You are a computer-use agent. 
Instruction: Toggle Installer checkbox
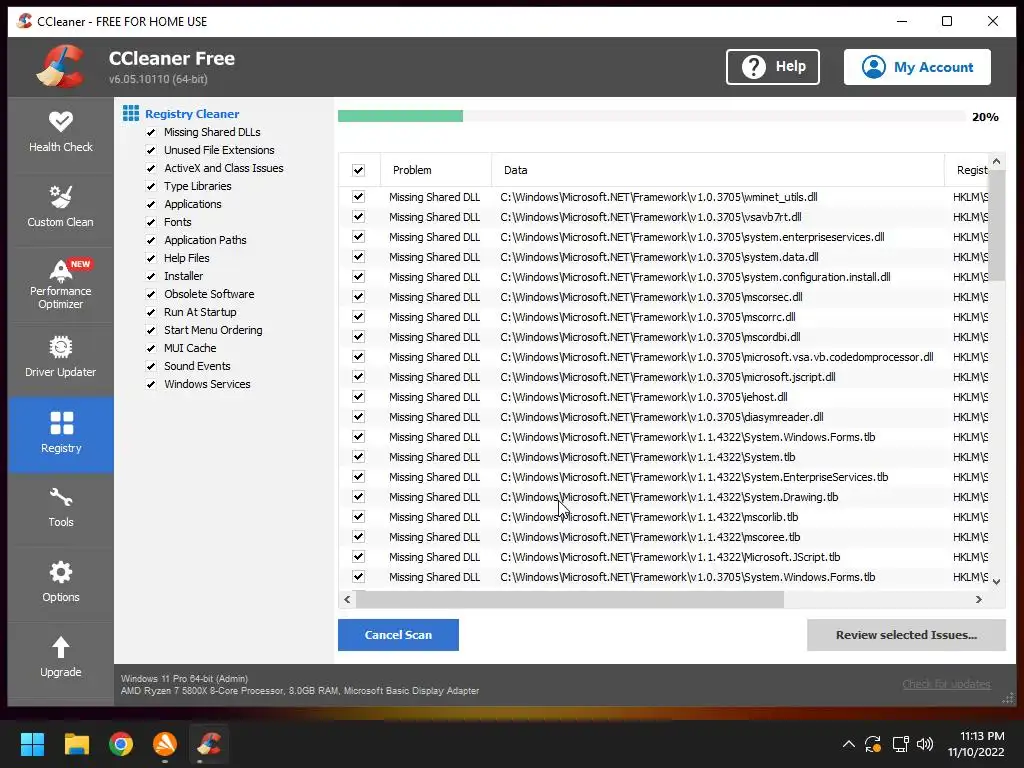(x=151, y=276)
